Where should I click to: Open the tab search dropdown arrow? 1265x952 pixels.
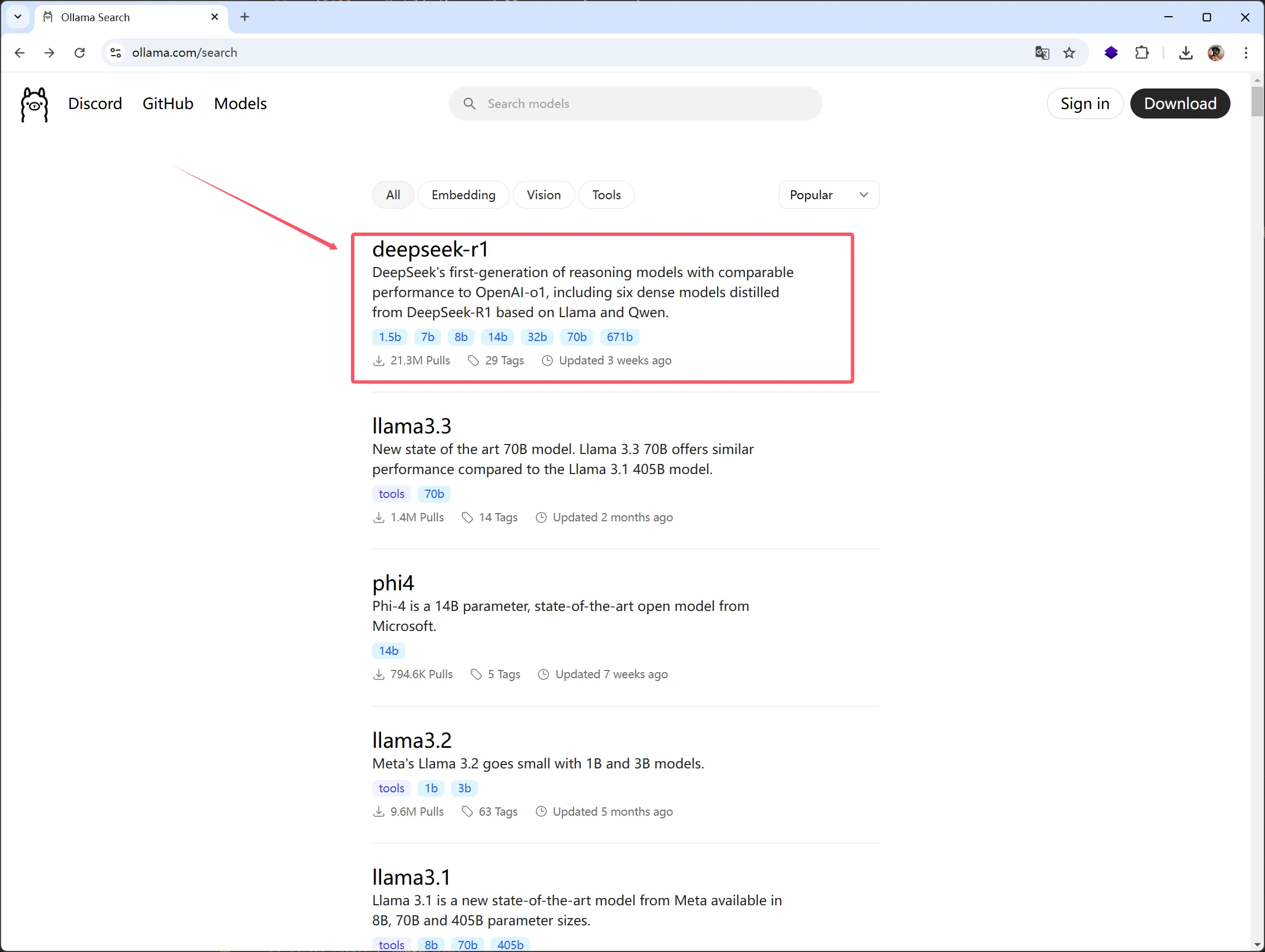tap(18, 17)
